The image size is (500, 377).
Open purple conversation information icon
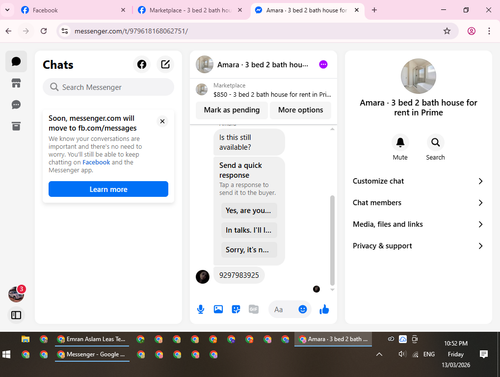[x=323, y=64]
